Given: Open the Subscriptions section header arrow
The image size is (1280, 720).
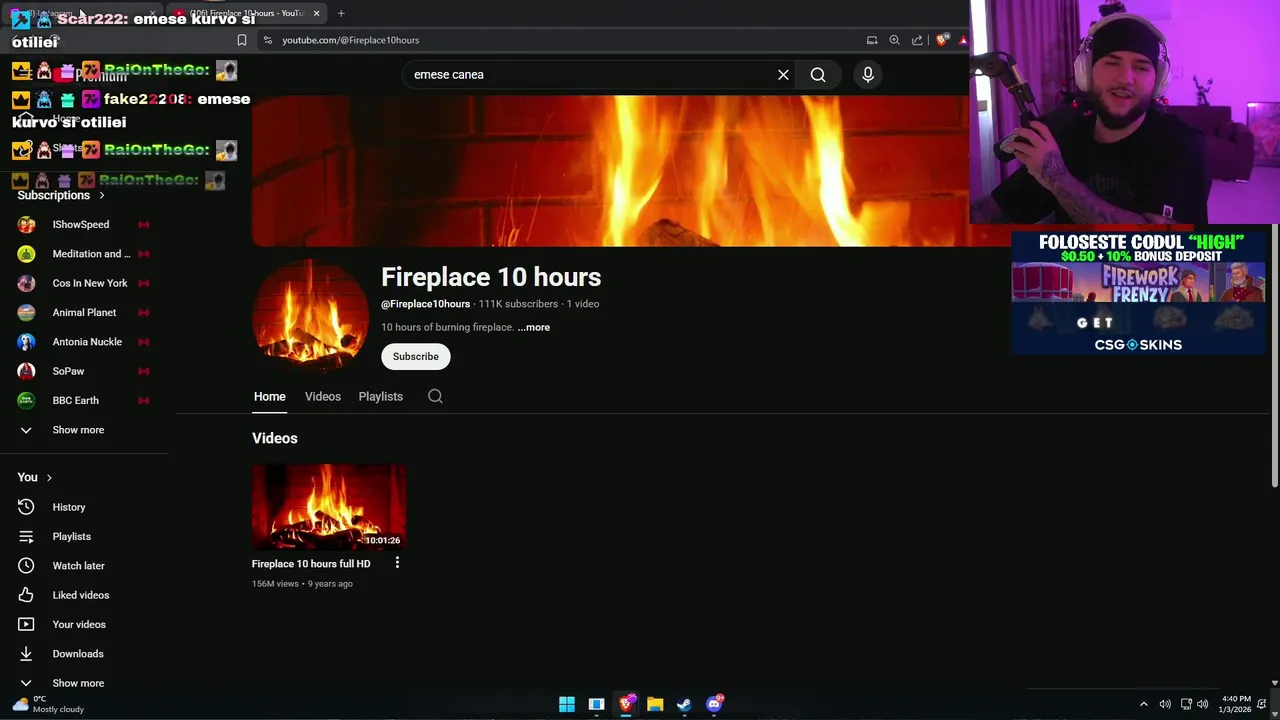Looking at the screenshot, I should [101, 195].
